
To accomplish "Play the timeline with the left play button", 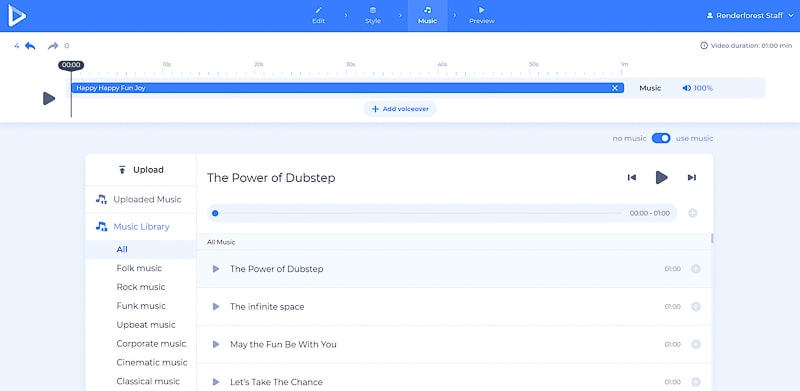I will click(x=49, y=99).
